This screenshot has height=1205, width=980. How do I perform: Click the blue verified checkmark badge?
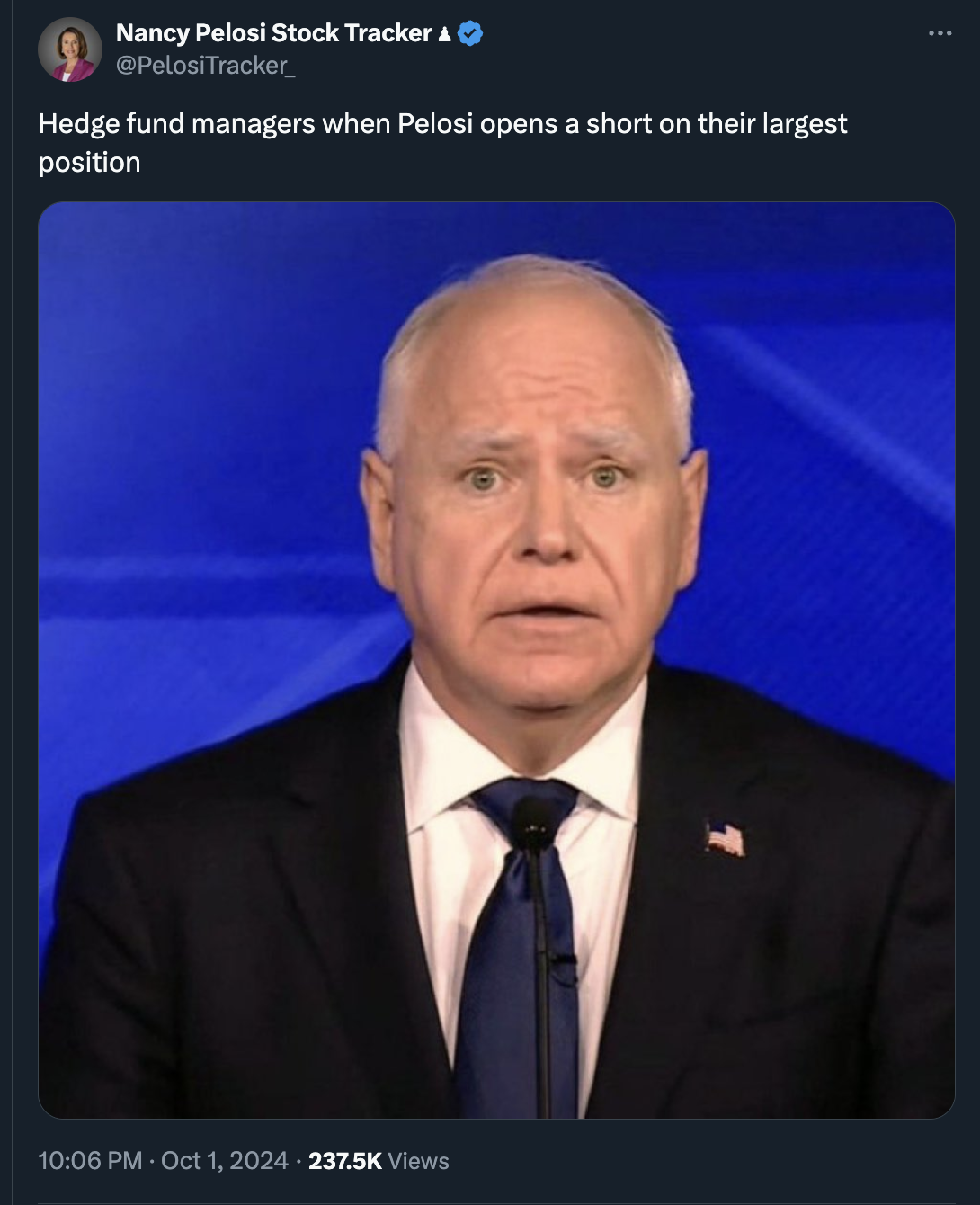[470, 33]
